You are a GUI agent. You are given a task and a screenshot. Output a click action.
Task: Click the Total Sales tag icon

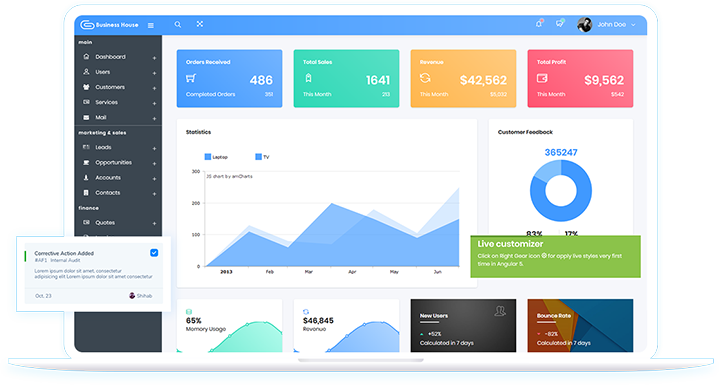[309, 78]
